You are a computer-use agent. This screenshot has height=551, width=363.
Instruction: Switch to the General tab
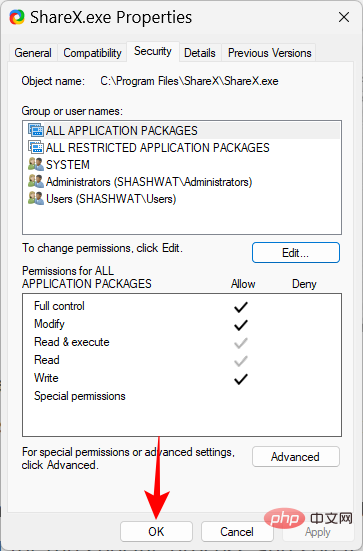[33, 53]
